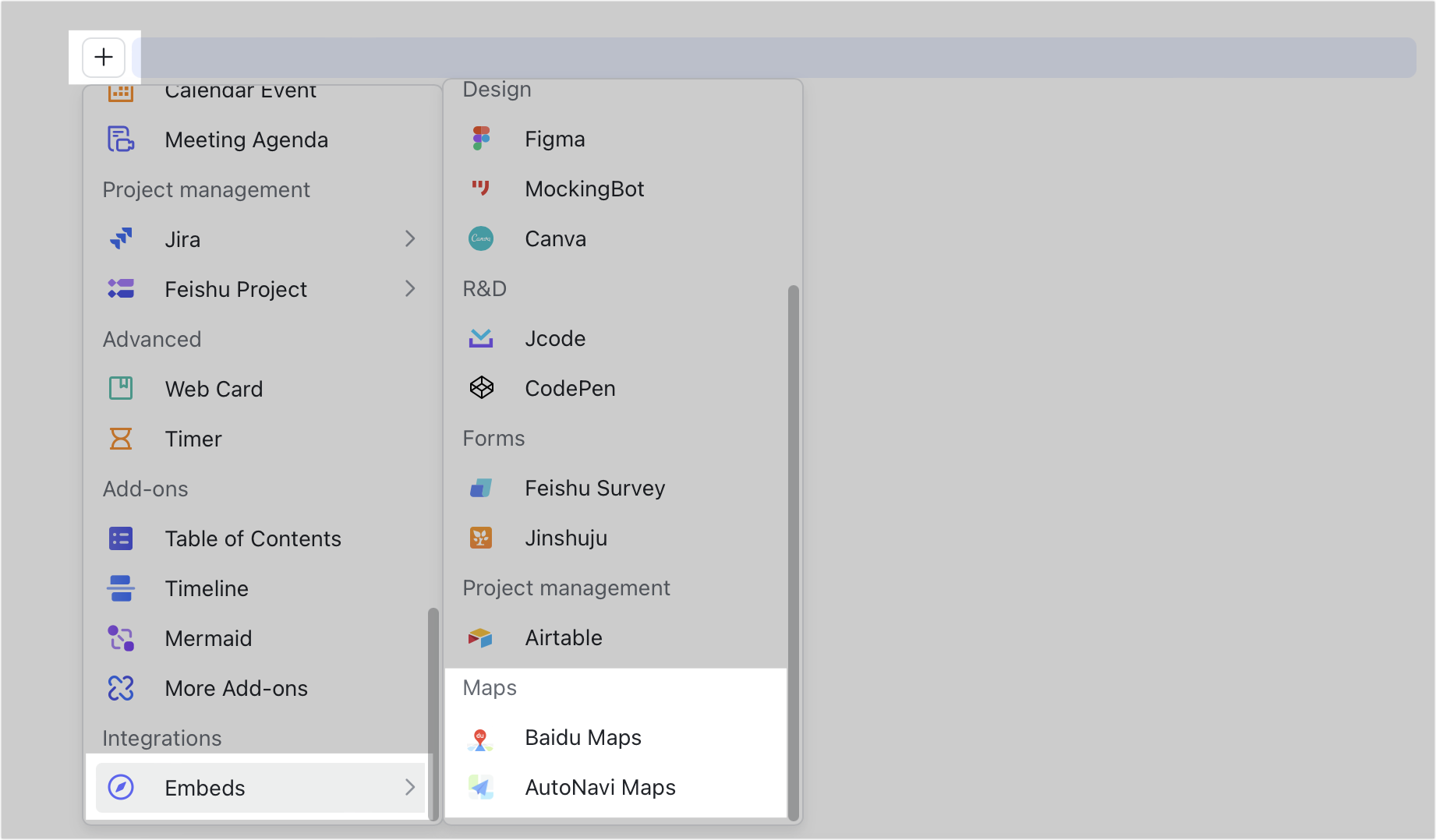Select Meeting Agenda from the menu
Image resolution: width=1436 pixels, height=840 pixels.
pos(246,139)
